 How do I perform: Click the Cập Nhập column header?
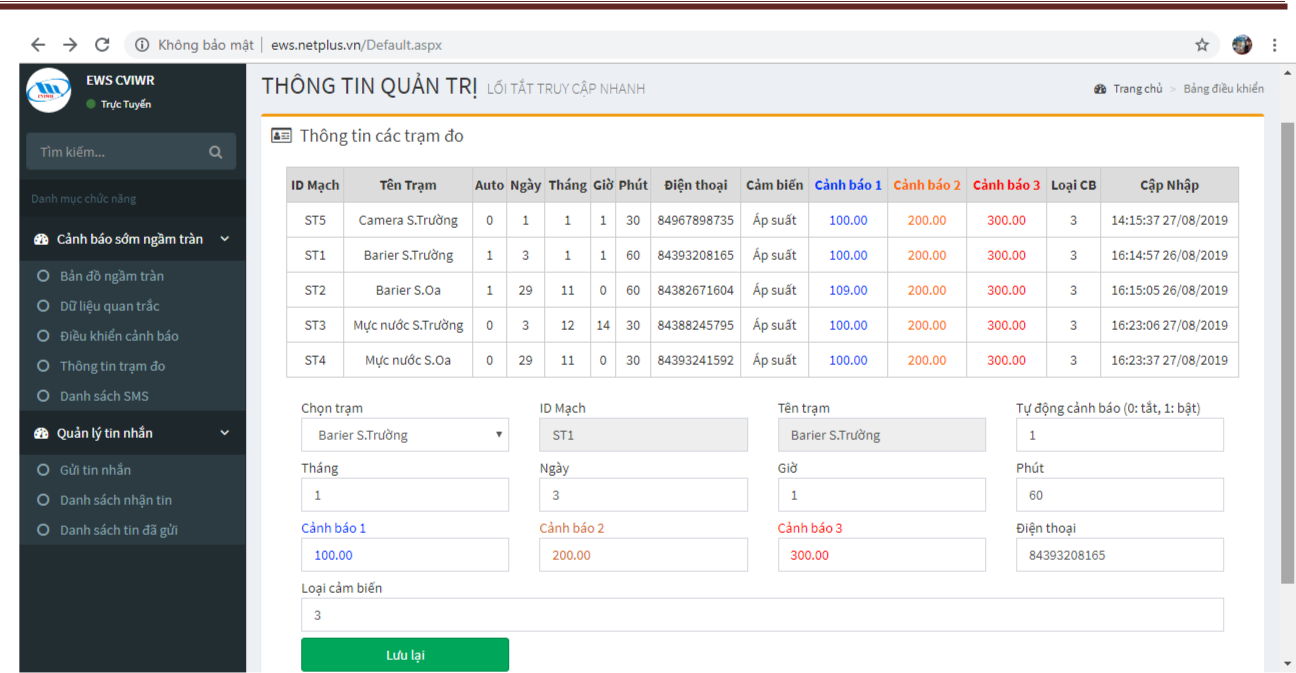[x=1169, y=185]
